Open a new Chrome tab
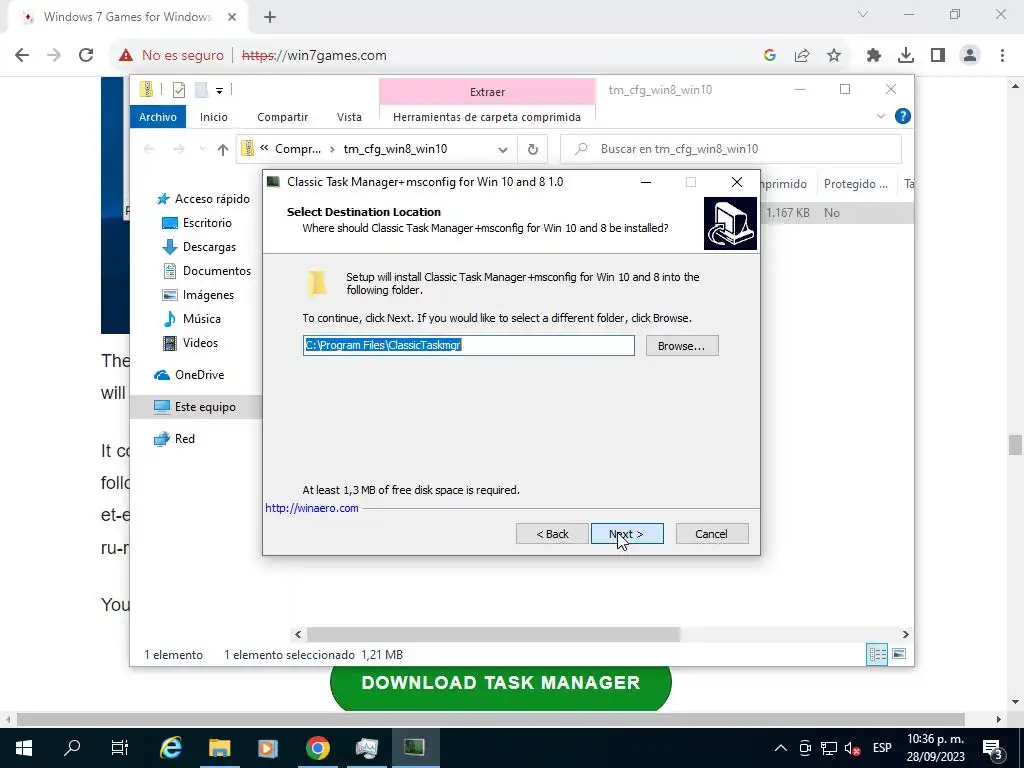 [x=270, y=18]
